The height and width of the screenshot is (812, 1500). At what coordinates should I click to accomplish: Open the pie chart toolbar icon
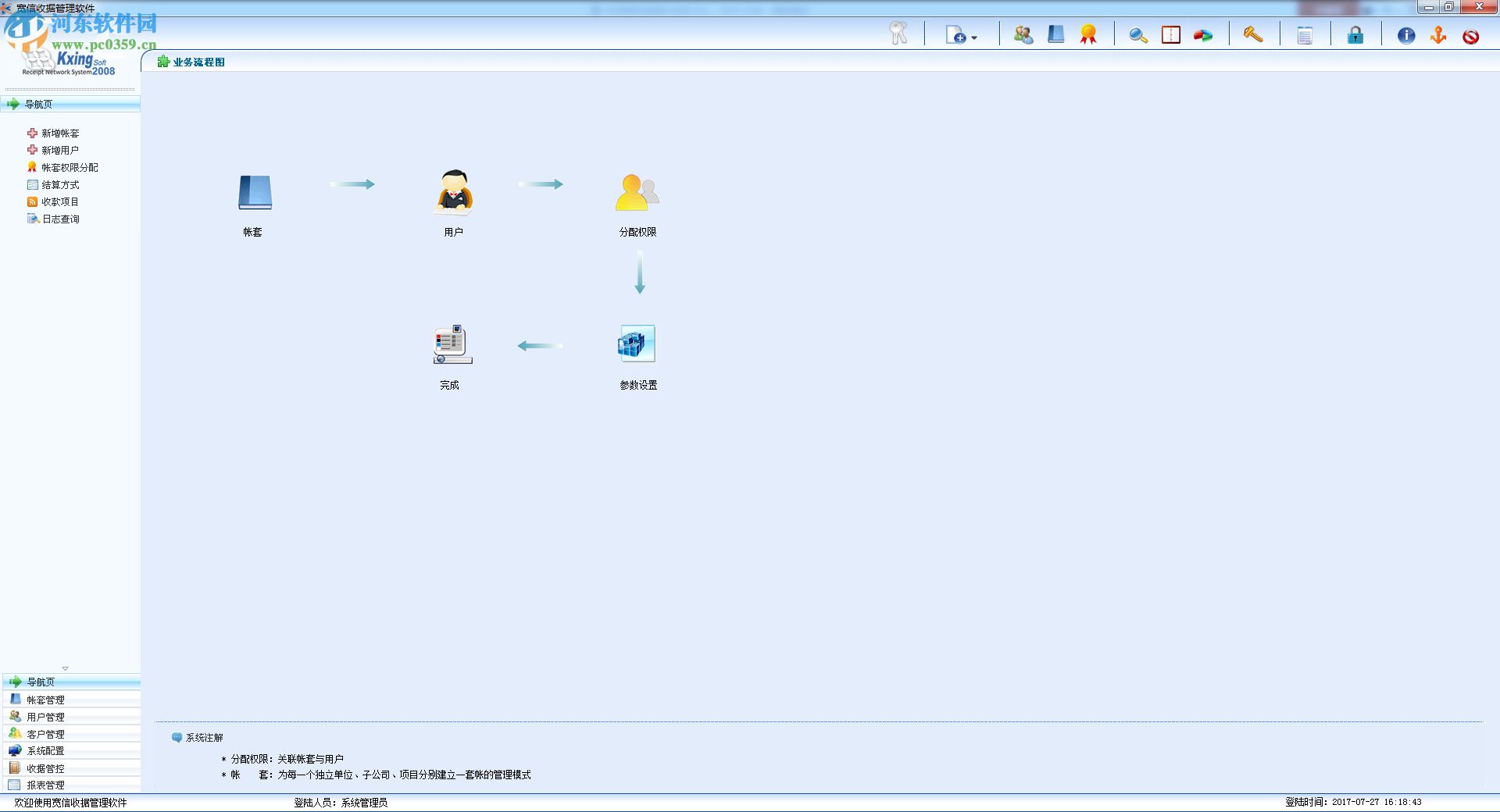click(x=1203, y=36)
